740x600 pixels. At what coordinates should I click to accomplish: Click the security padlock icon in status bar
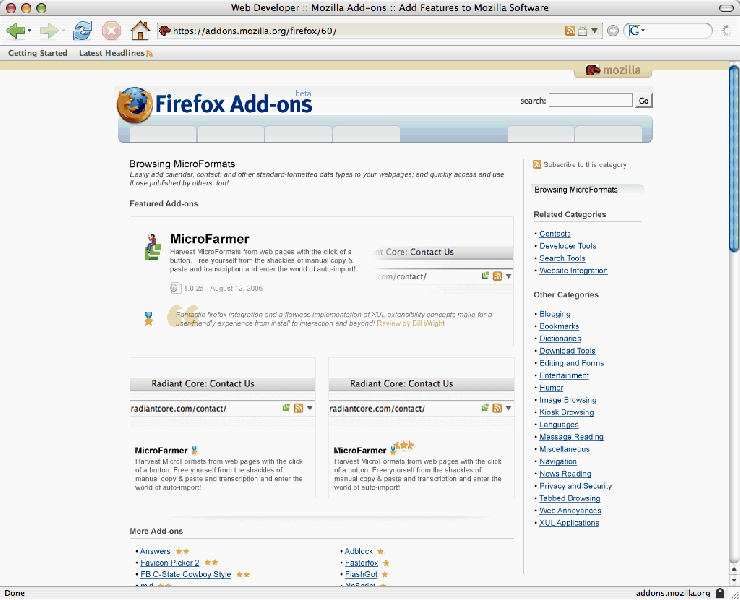[x=720, y=593]
